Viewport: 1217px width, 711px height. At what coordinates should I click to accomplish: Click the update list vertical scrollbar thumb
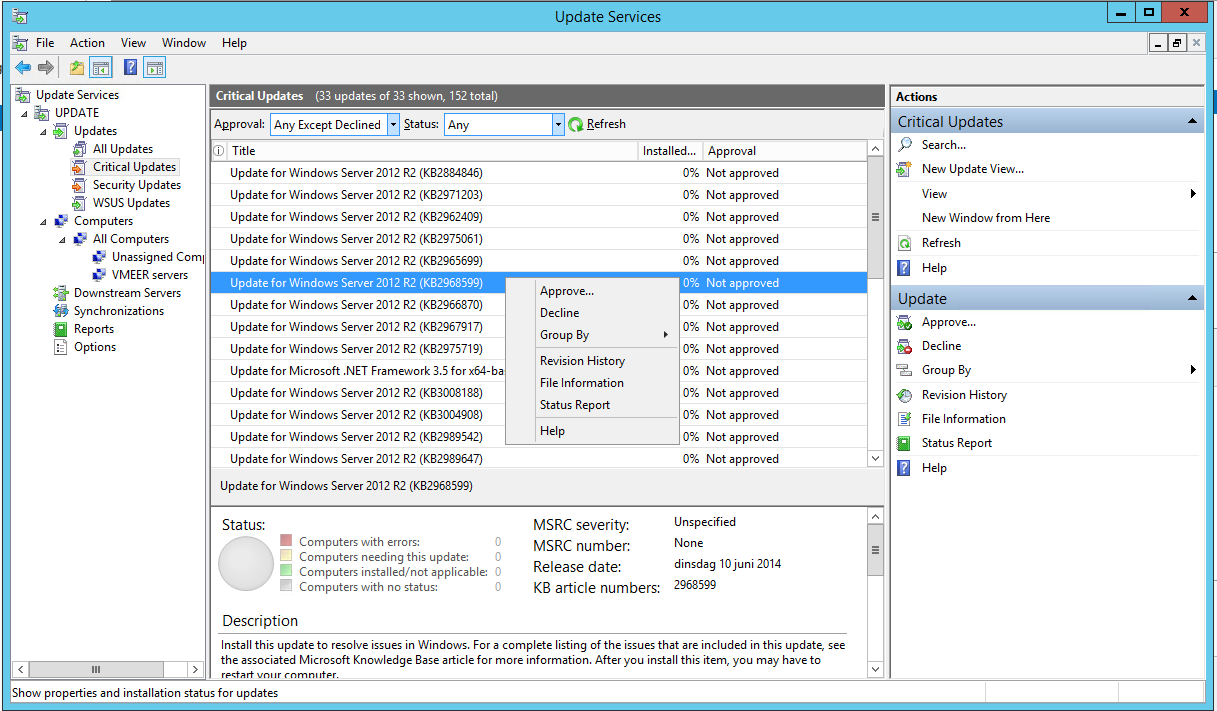[x=876, y=217]
